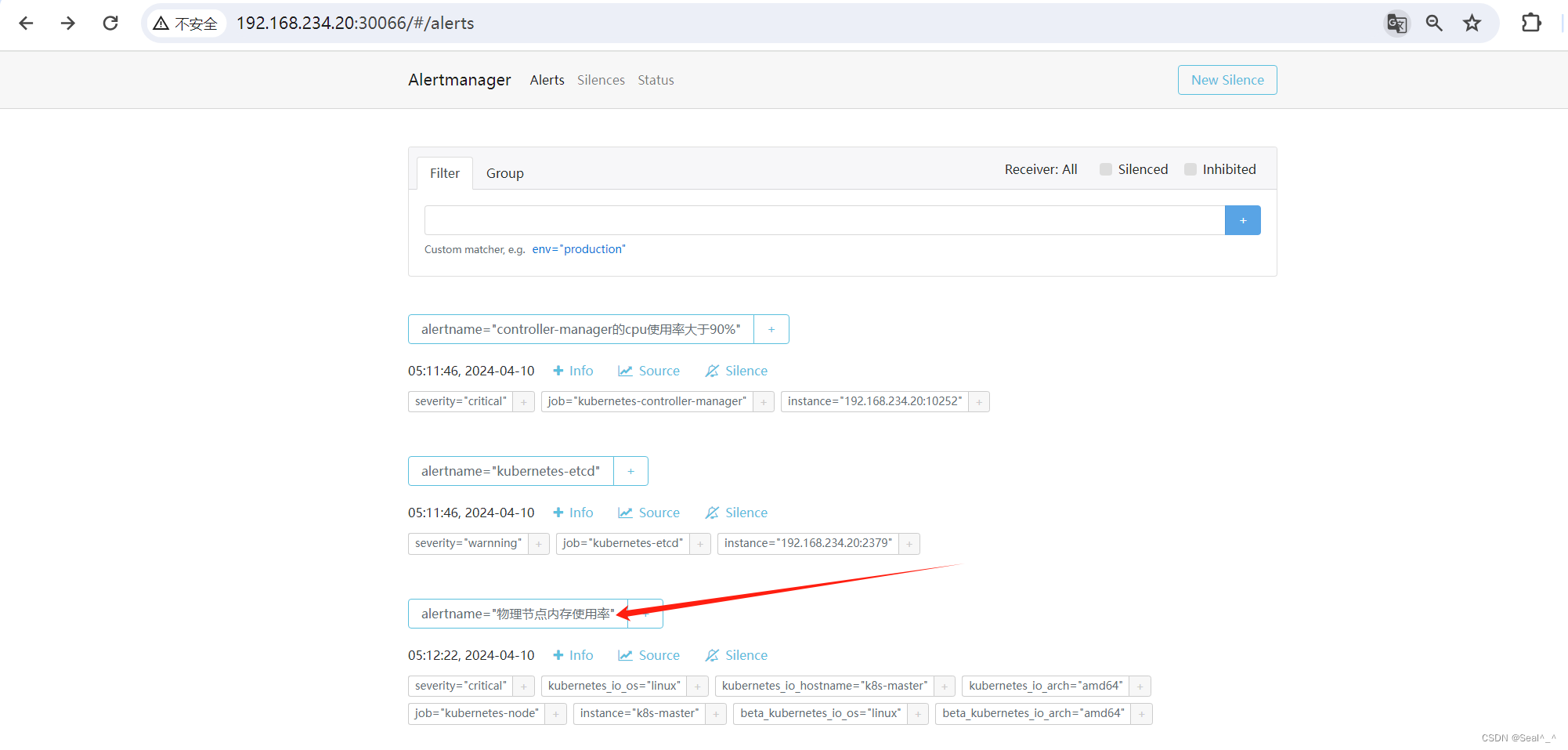Open the Alerts navigation item
1568x750 pixels.
pyautogui.click(x=547, y=80)
